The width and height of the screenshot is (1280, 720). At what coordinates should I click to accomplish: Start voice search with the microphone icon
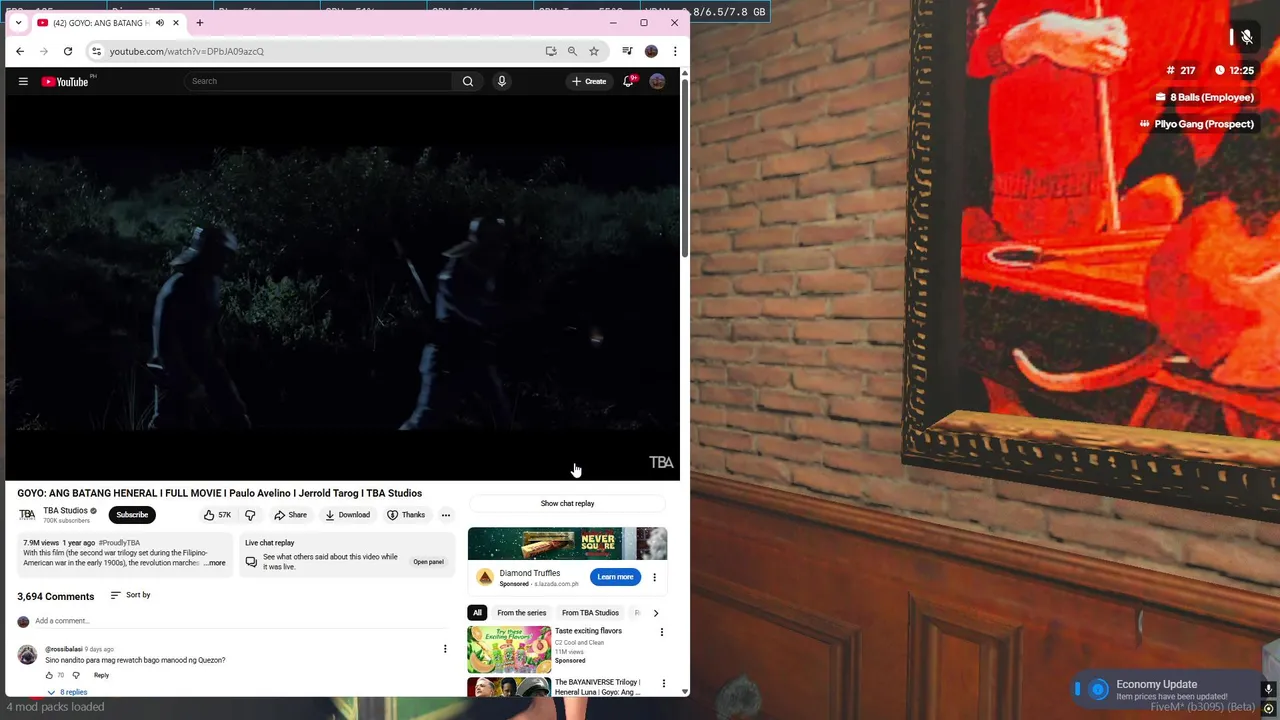(502, 81)
